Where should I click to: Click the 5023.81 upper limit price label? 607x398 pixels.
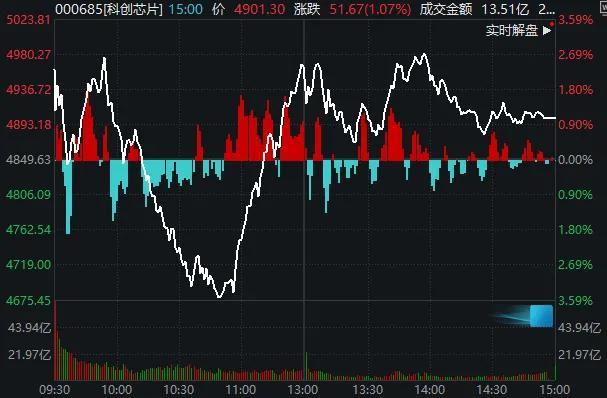[x=29, y=19]
